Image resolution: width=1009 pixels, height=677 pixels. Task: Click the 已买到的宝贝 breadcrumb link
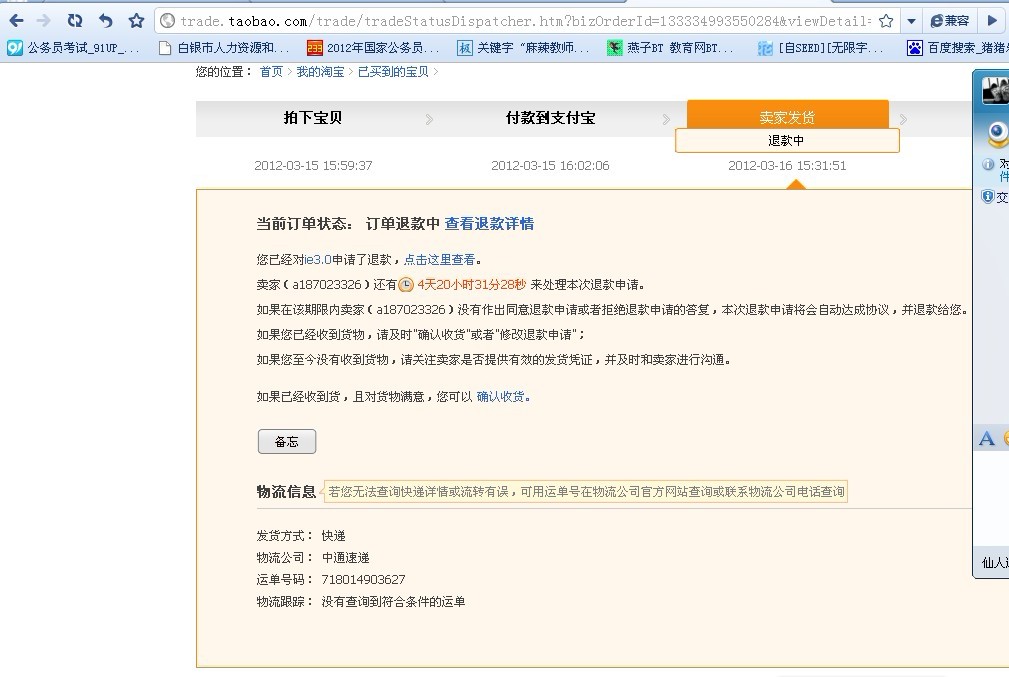tap(393, 71)
